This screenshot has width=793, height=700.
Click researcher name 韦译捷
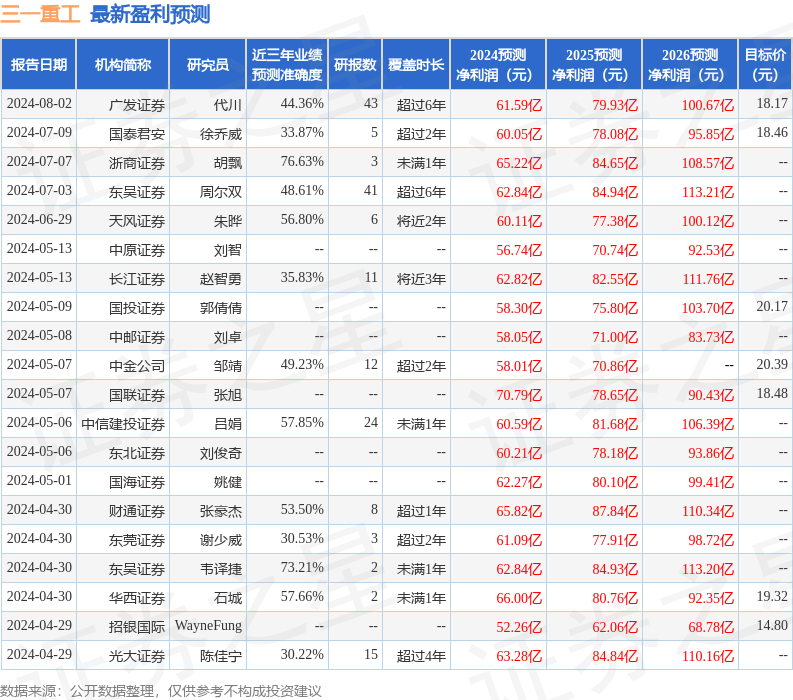click(221, 569)
